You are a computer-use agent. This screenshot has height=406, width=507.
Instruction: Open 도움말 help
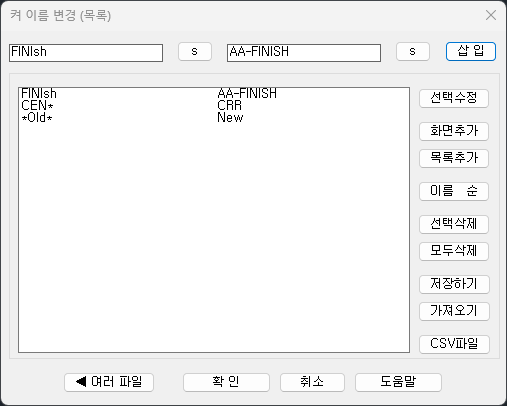(x=398, y=382)
